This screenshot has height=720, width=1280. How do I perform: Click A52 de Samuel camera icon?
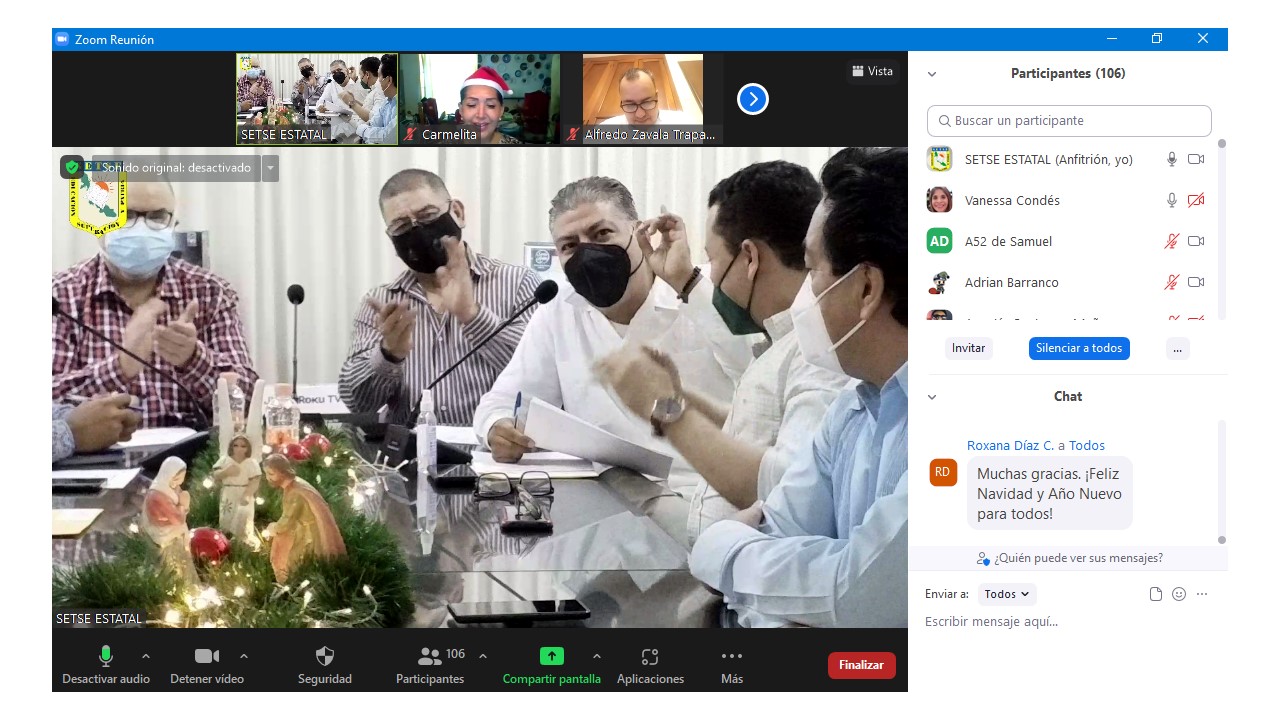point(1196,241)
